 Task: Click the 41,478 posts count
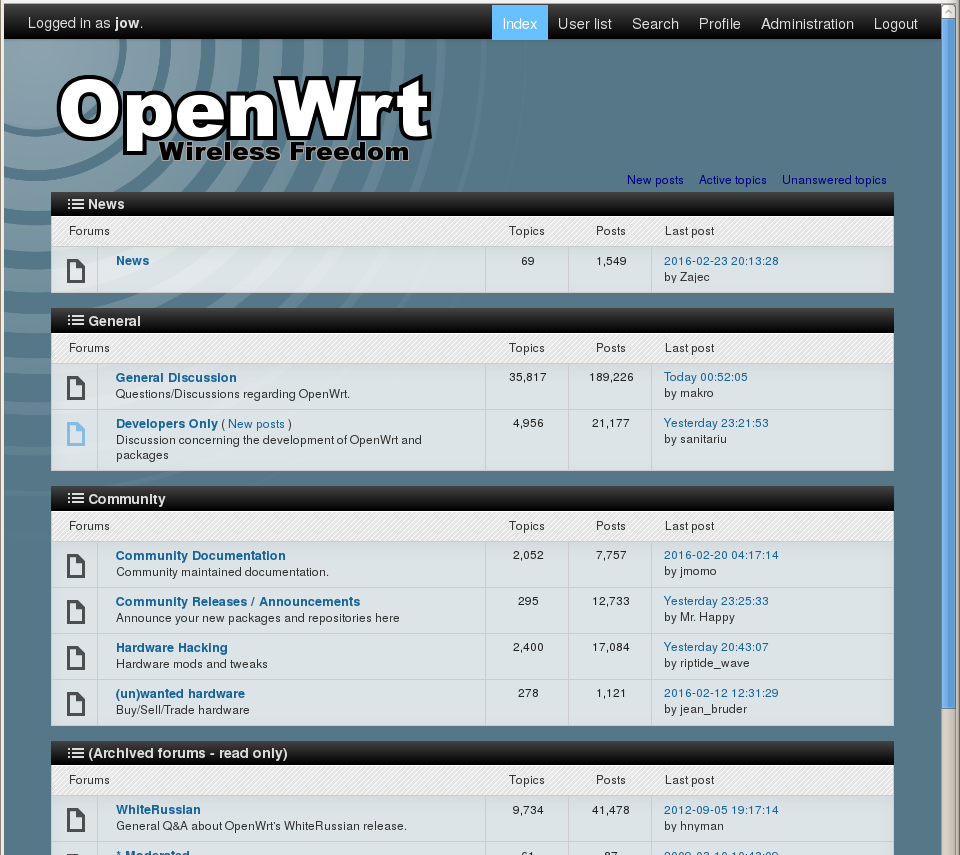tap(610, 810)
